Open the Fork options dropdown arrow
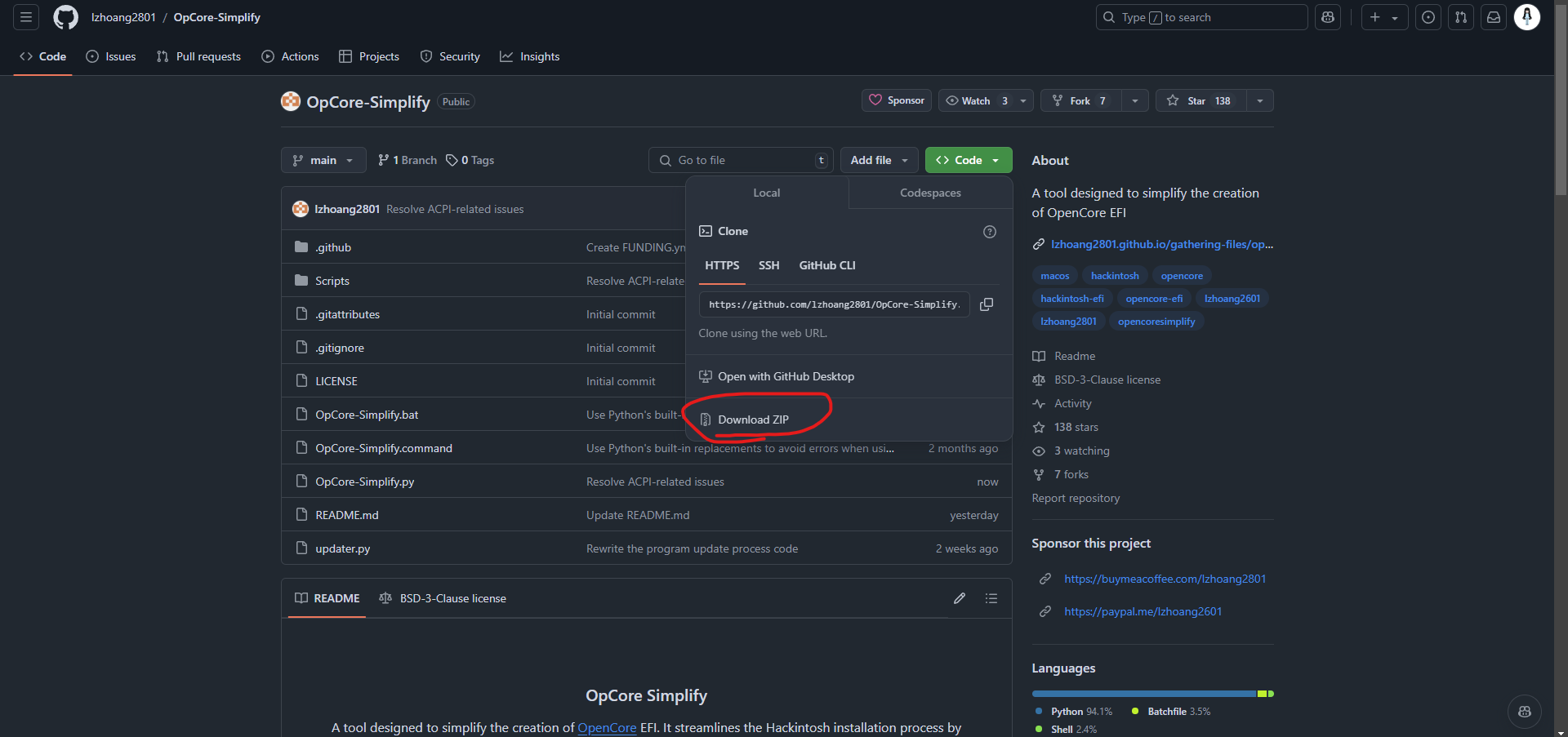The height and width of the screenshot is (737, 1568). point(1135,100)
